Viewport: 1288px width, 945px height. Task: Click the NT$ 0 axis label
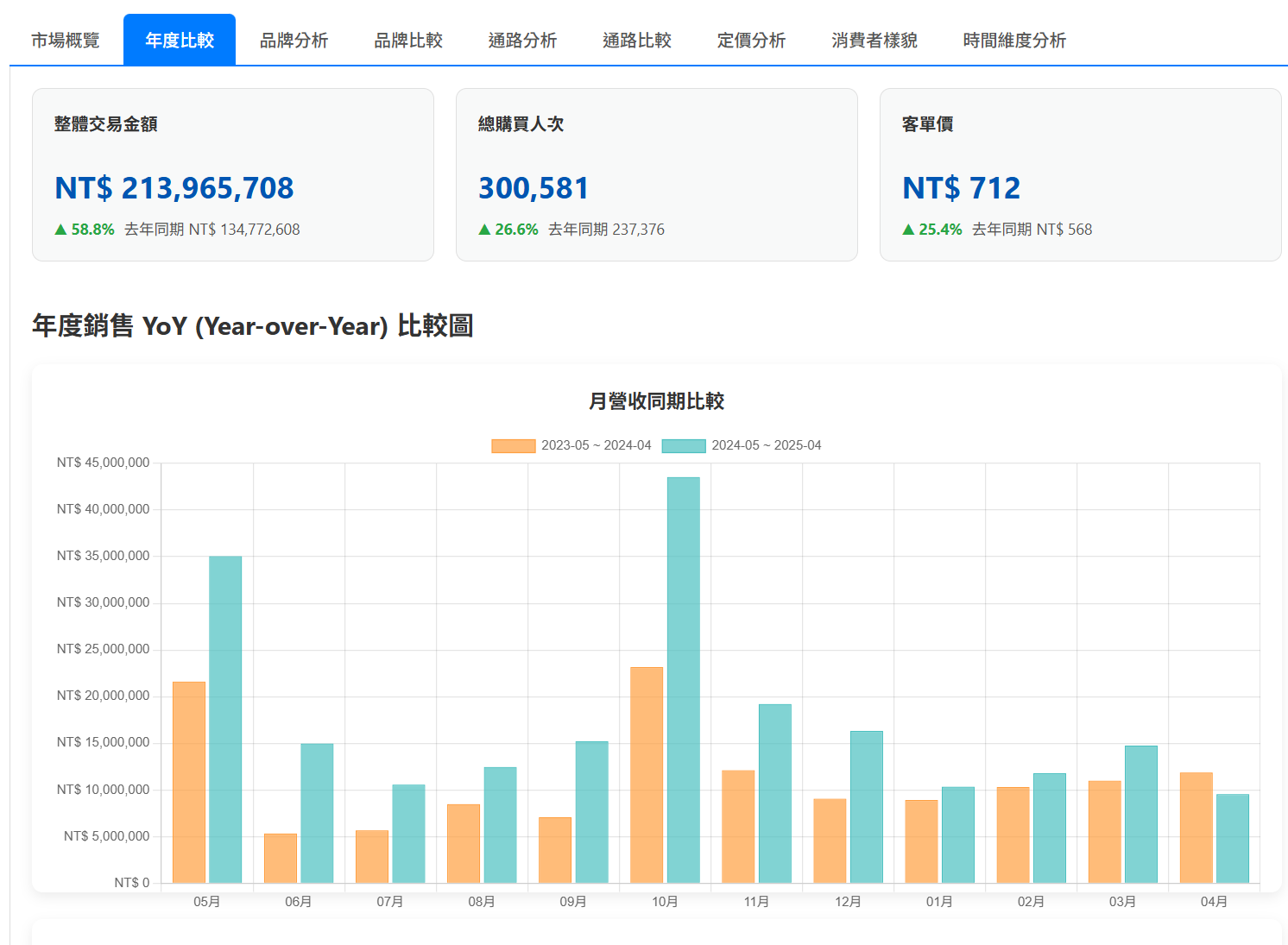tap(132, 882)
